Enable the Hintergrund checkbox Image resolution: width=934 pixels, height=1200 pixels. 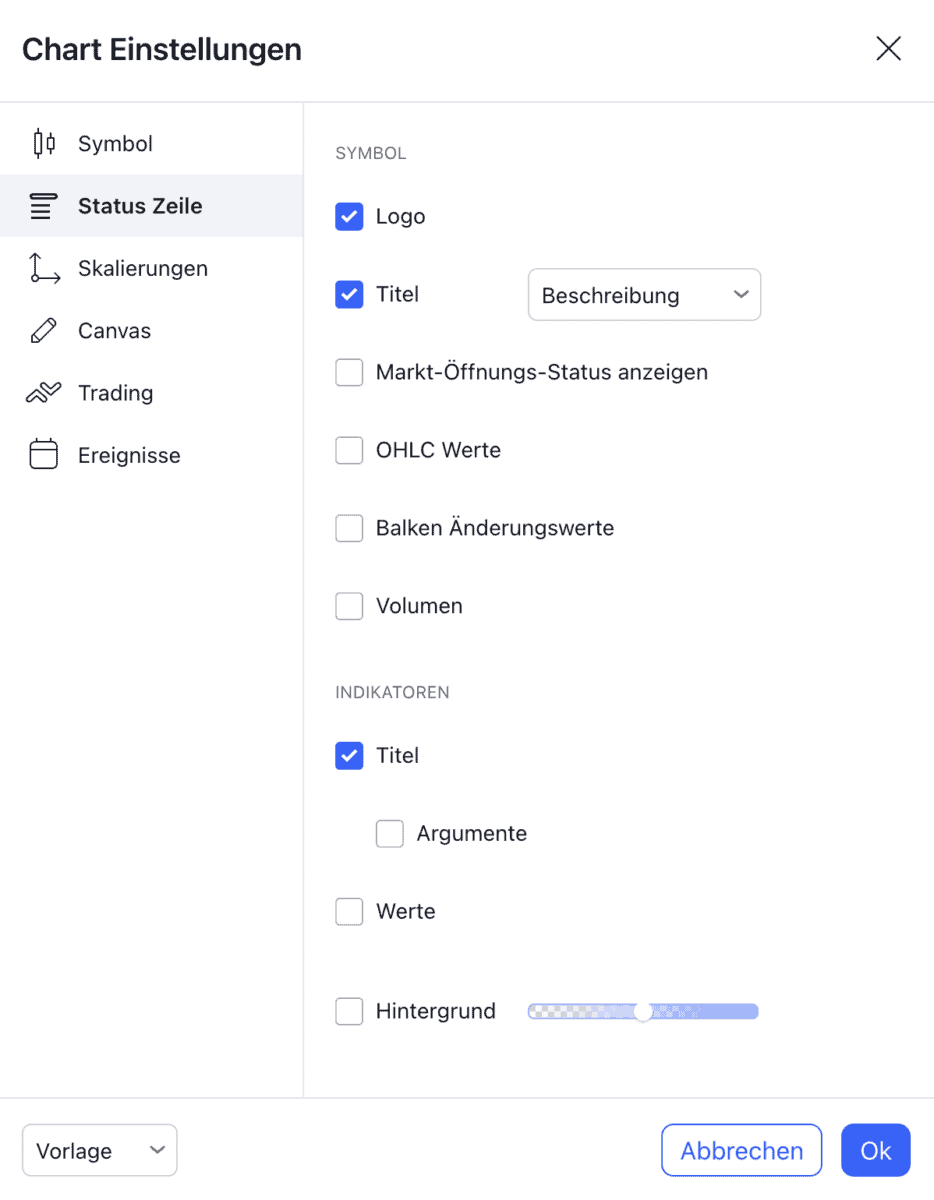click(349, 1011)
